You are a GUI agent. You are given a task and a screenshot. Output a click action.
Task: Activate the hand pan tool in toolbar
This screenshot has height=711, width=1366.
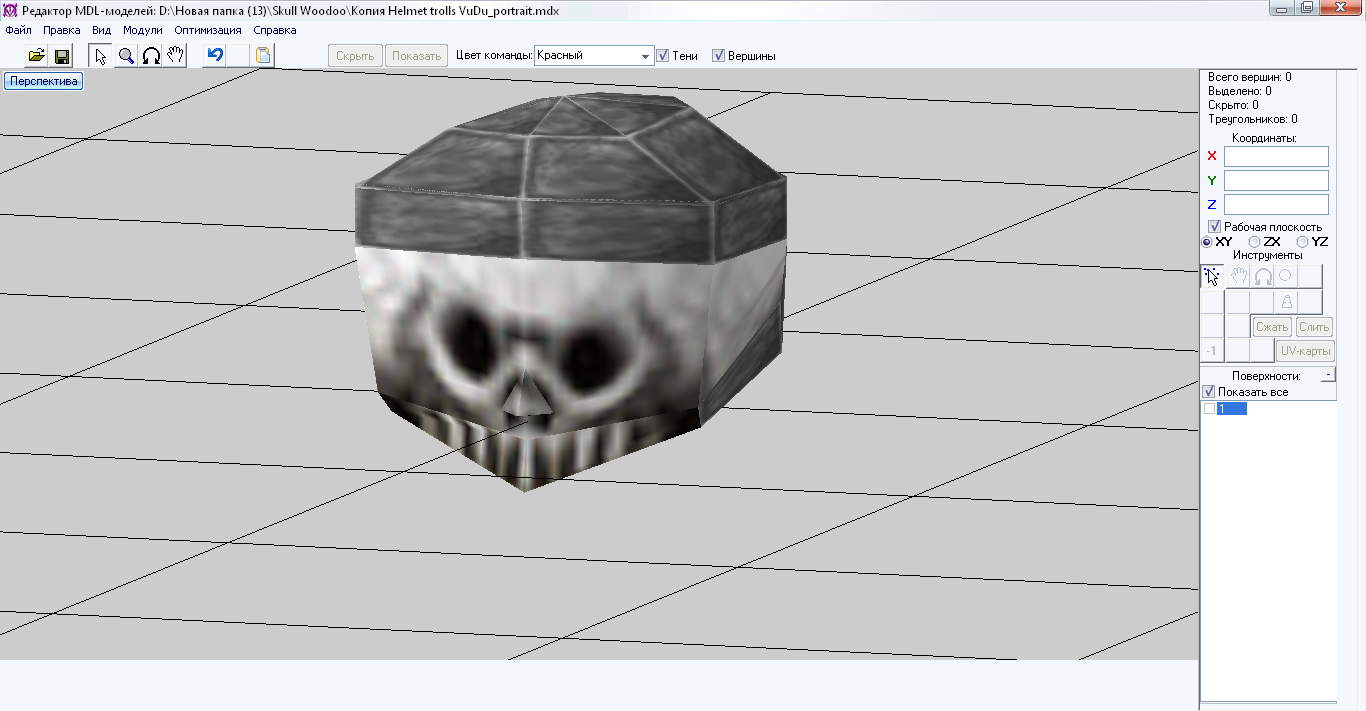(176, 55)
